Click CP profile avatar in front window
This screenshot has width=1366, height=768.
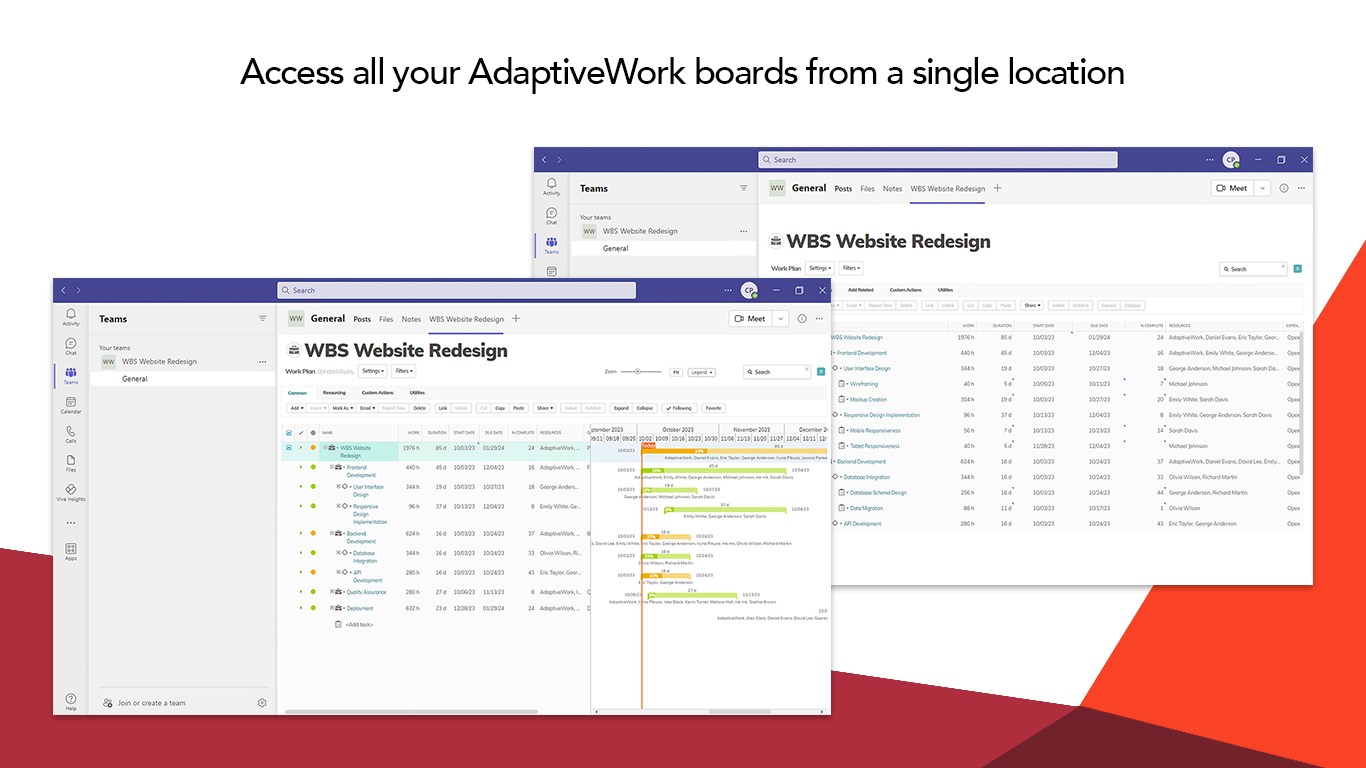(x=749, y=291)
